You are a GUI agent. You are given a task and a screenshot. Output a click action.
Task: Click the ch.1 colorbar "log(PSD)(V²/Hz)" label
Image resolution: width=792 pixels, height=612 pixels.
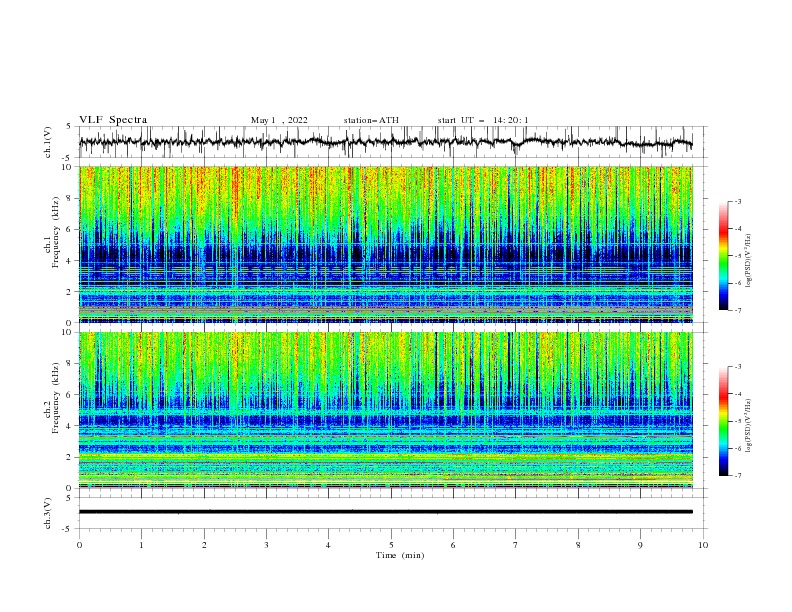[x=748, y=261]
